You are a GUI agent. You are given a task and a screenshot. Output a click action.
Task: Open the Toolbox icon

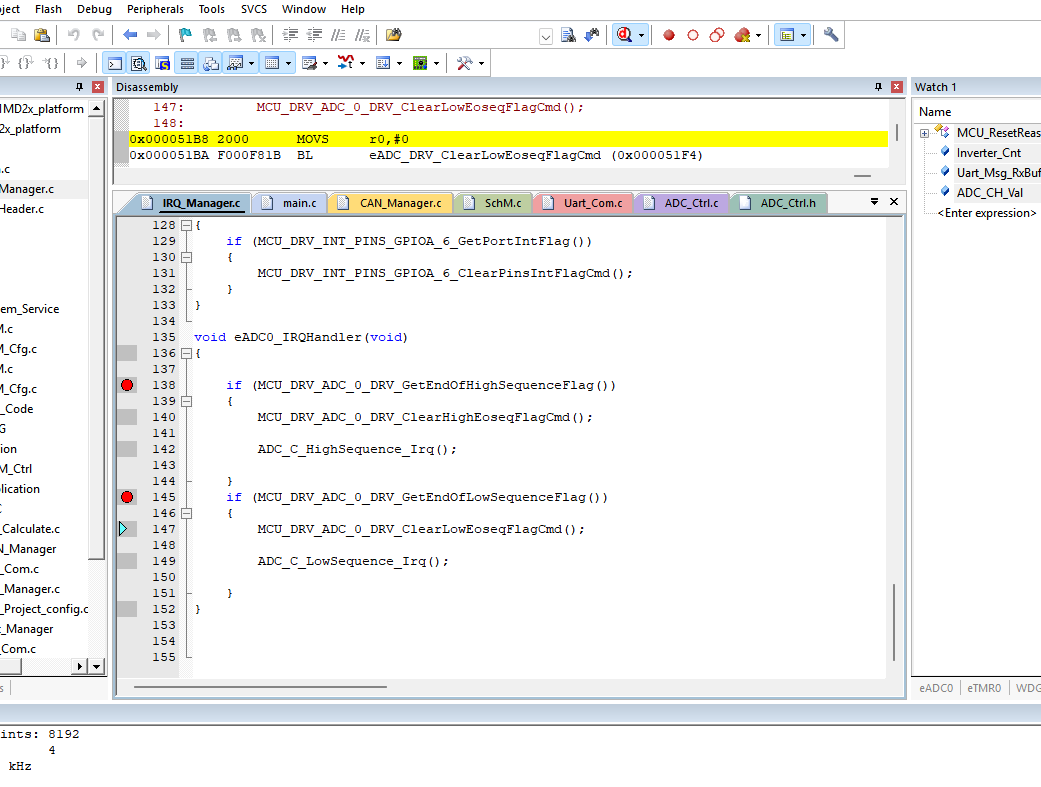[x=465, y=63]
